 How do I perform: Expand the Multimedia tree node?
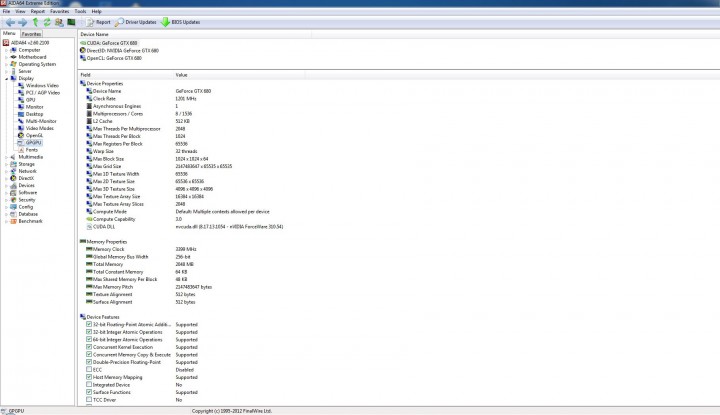pos(6,157)
